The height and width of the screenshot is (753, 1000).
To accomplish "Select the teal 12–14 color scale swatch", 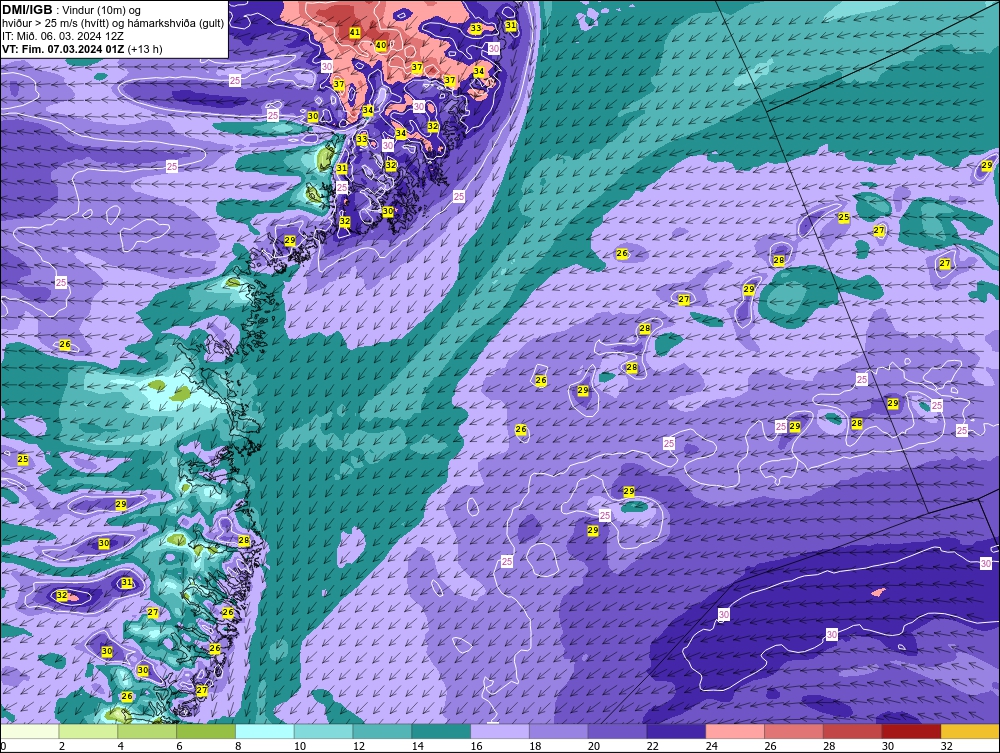I will tap(382, 731).
